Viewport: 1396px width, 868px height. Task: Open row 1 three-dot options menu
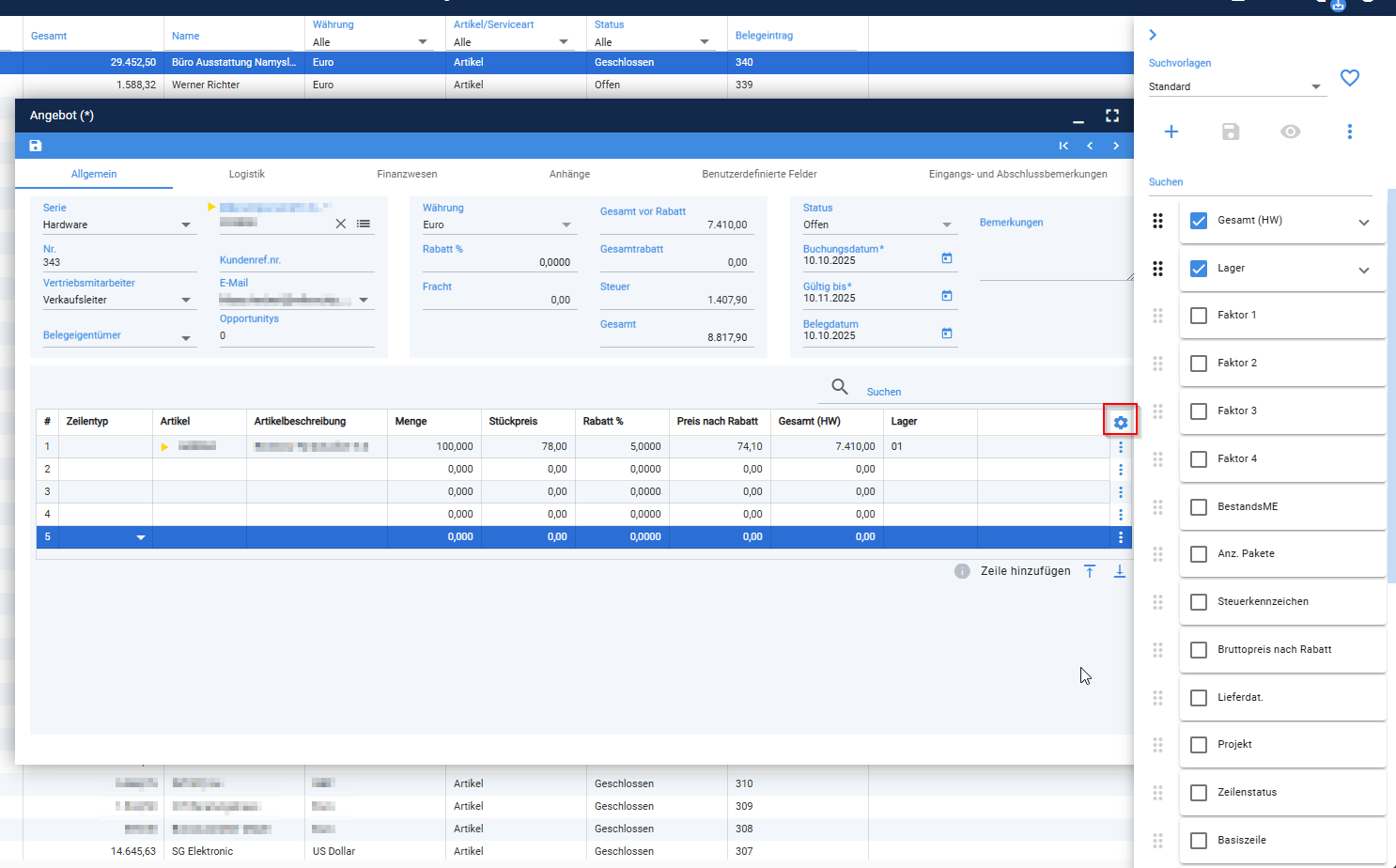coord(1121,447)
